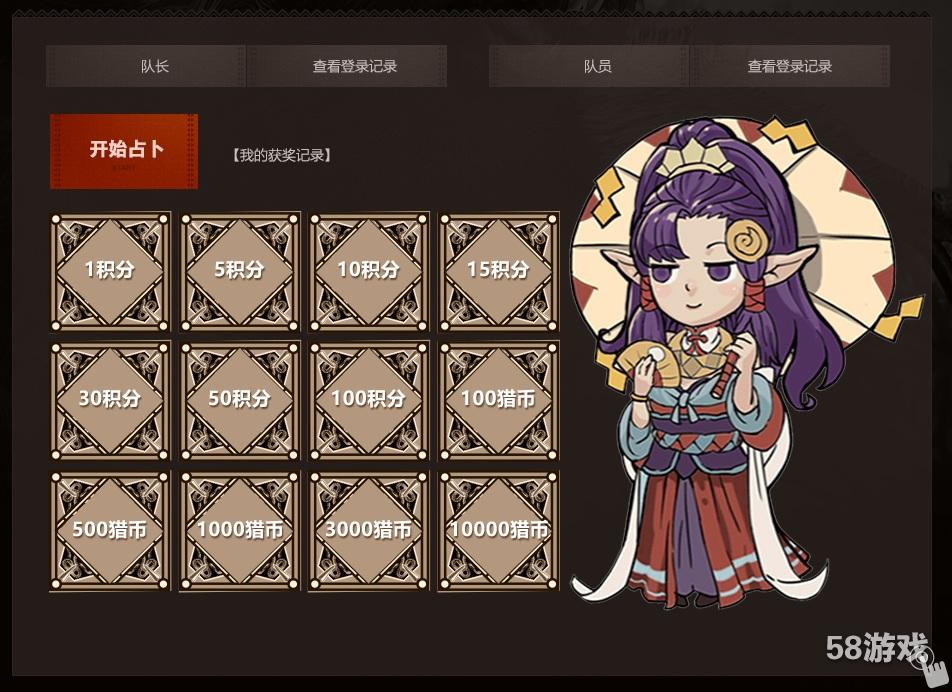
Task: Tap the 500猎币 card tile
Action: [x=110, y=531]
